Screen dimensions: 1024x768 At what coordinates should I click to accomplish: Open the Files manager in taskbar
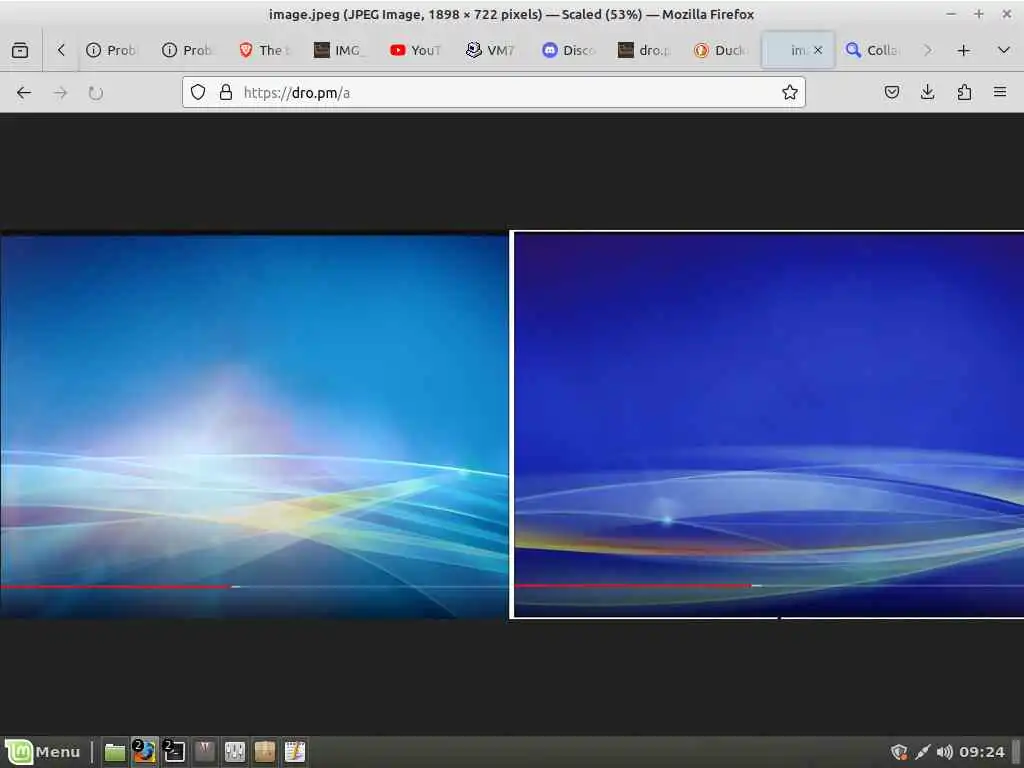coord(115,752)
